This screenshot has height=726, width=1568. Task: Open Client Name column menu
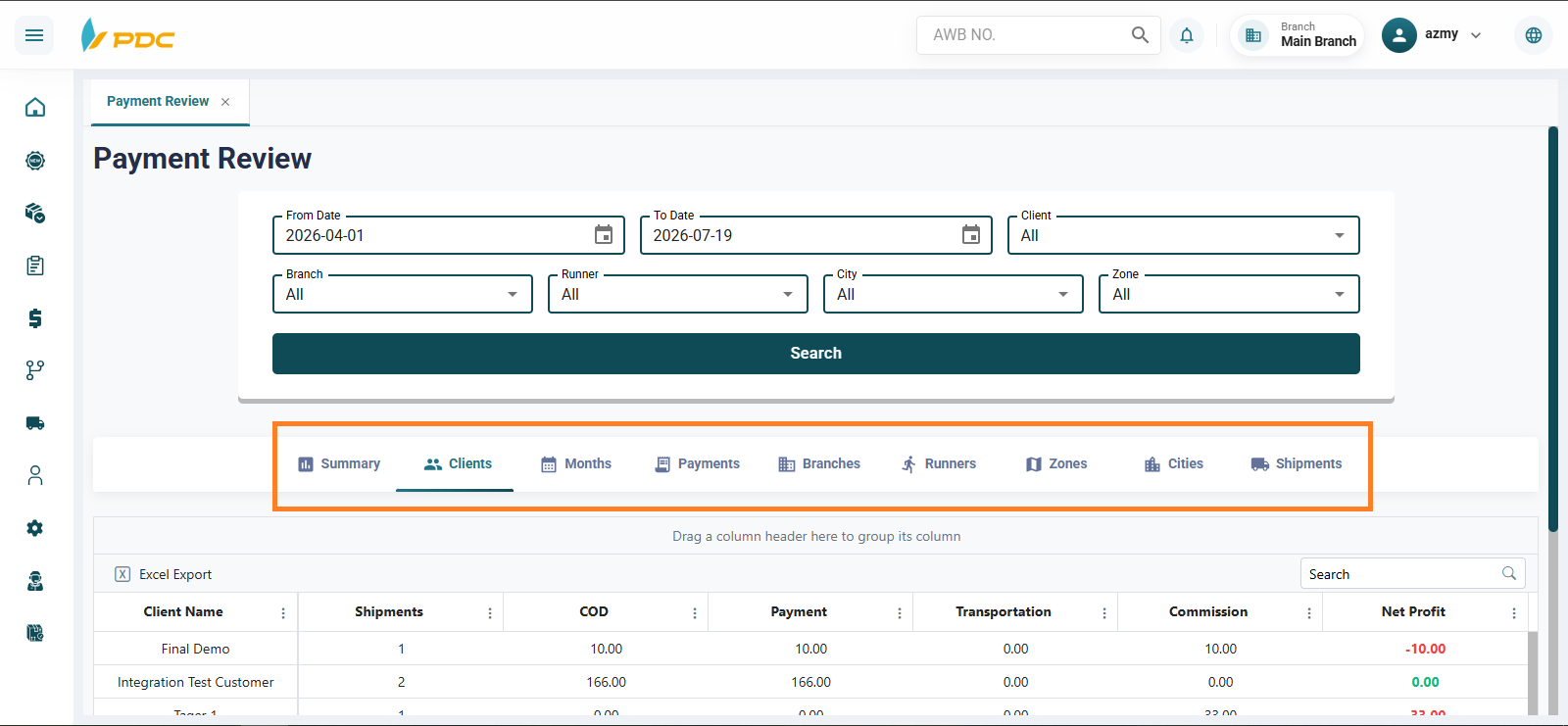click(x=283, y=613)
